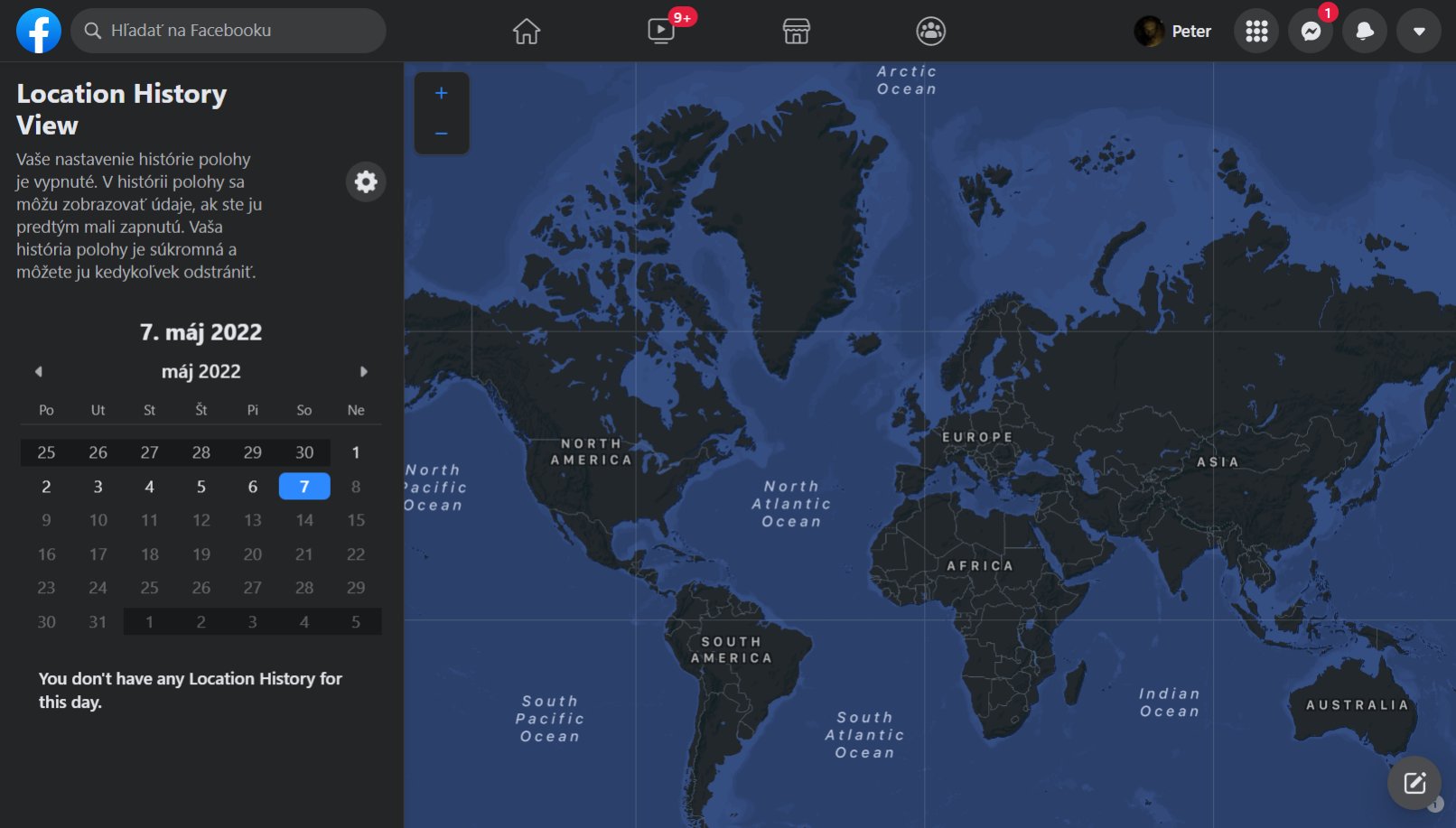Choose date 10 in the calendar
Screen dimensions: 1456x828
tap(98, 520)
